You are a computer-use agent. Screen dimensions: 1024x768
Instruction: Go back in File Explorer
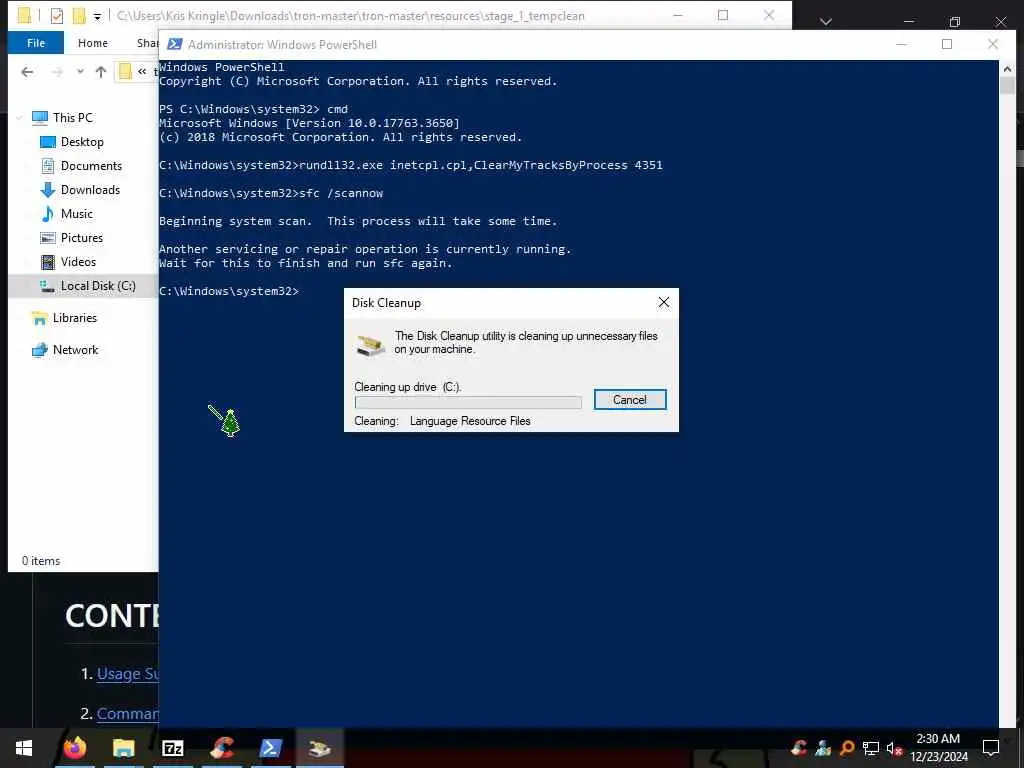tap(27, 72)
